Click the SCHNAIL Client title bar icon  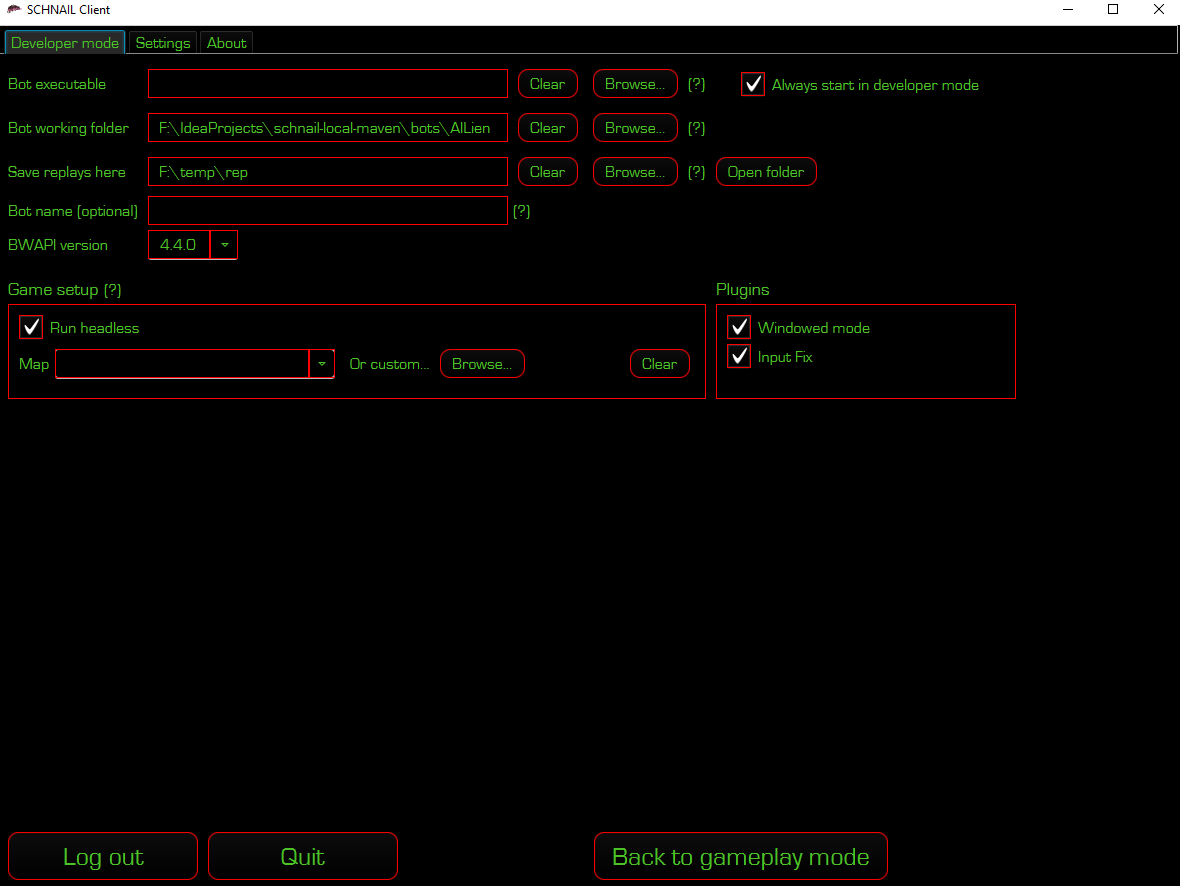click(14, 9)
